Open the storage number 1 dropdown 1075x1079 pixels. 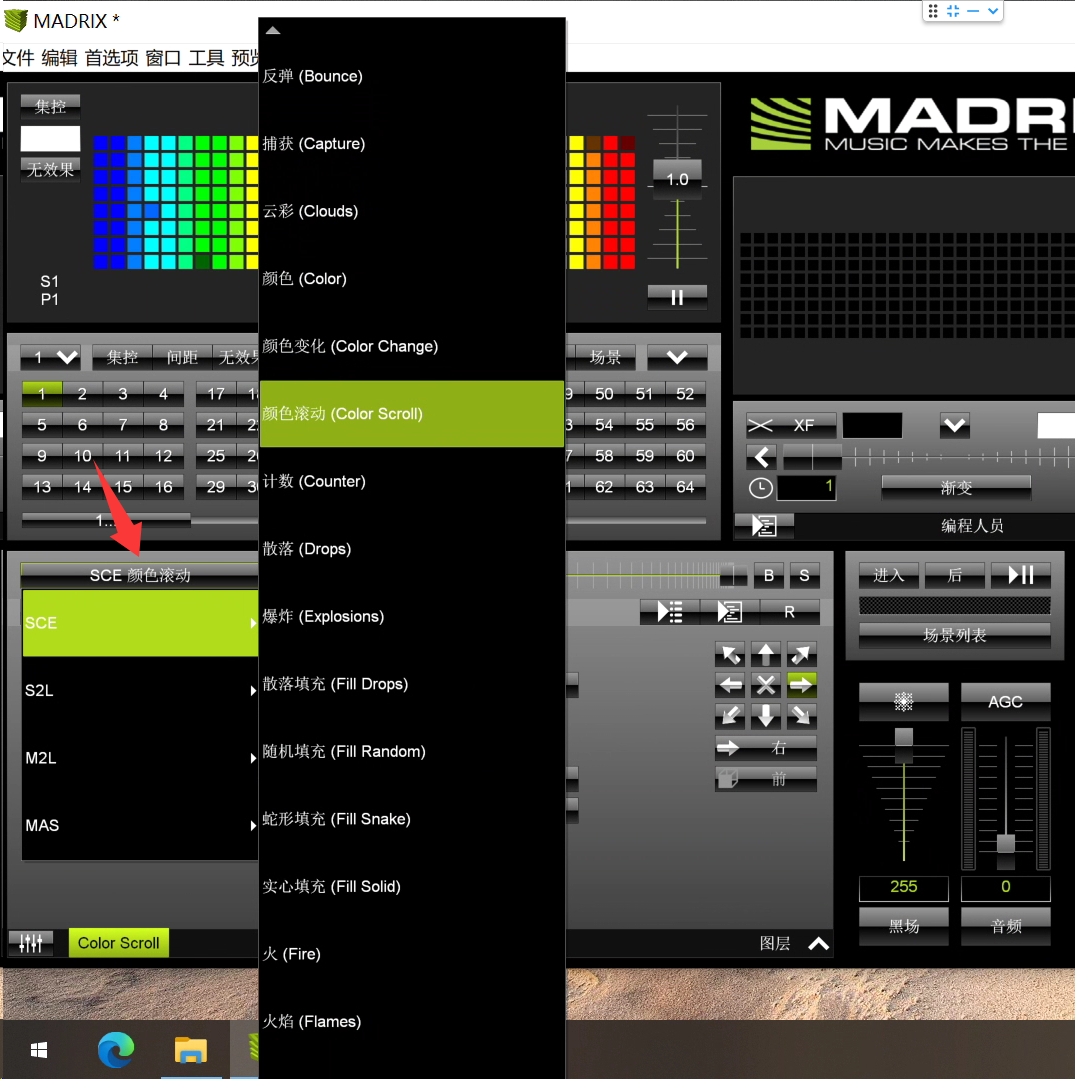(x=51, y=357)
